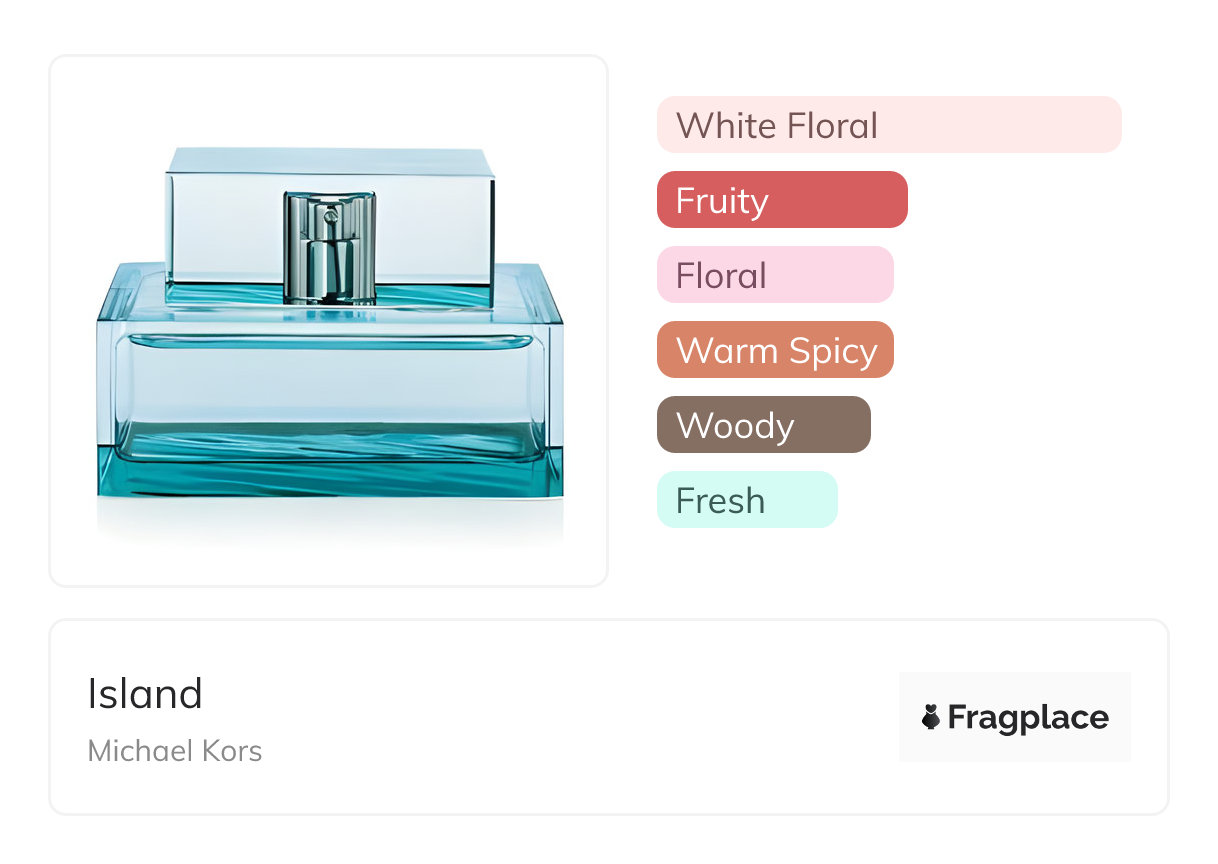The height and width of the screenshot is (864, 1218).
Task: Pick the Warm Spicy accord tag
Action: 774,350
